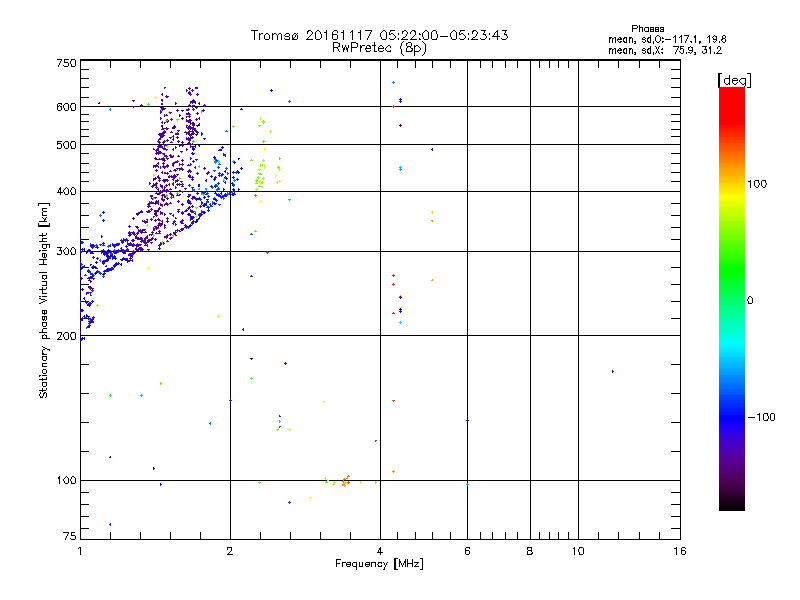Click the y-axis tick label '400'
This screenshot has height=600, width=800.
[66, 191]
